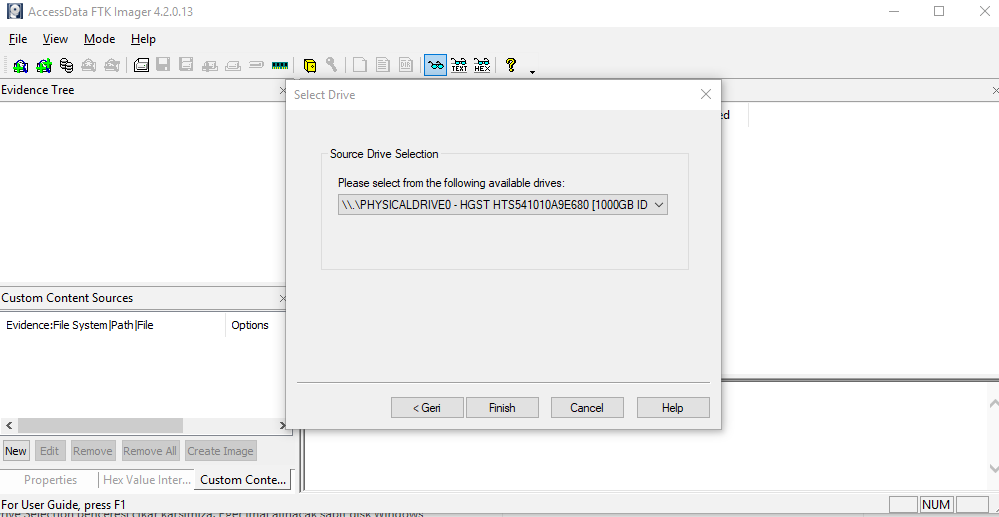This screenshot has width=999, height=517.
Task: Open the File menu
Action: click(18, 39)
